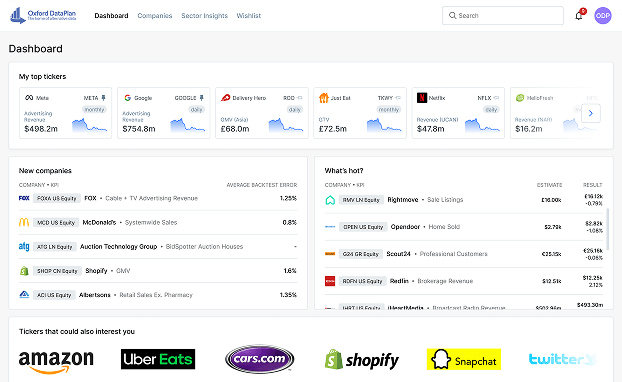The image size is (622, 382).
Task: Select the FOXA US Equity tag
Action: click(x=57, y=198)
